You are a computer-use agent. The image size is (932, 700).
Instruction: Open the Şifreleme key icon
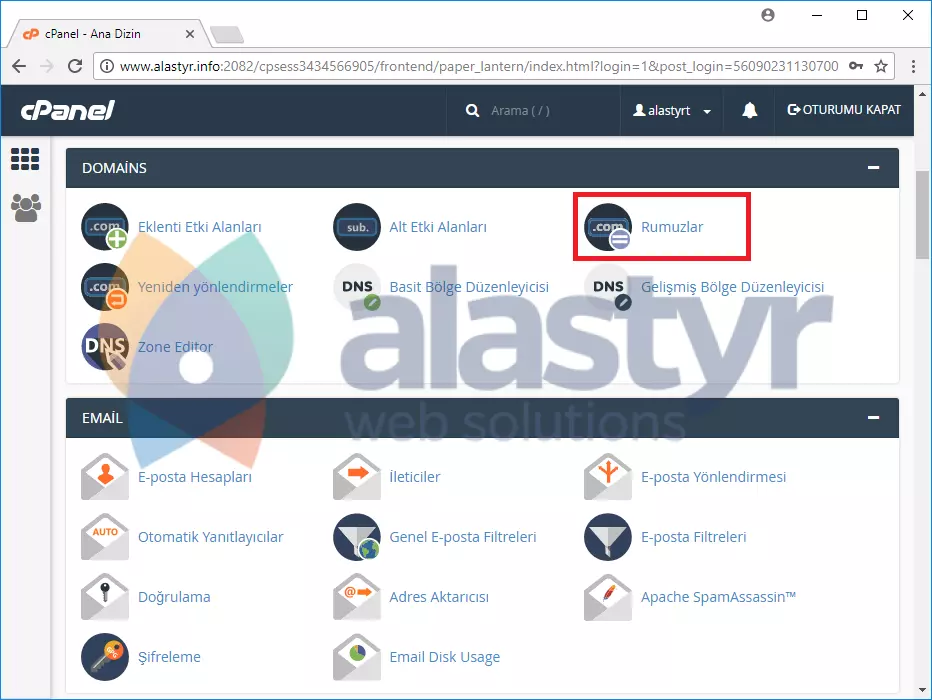[105, 657]
